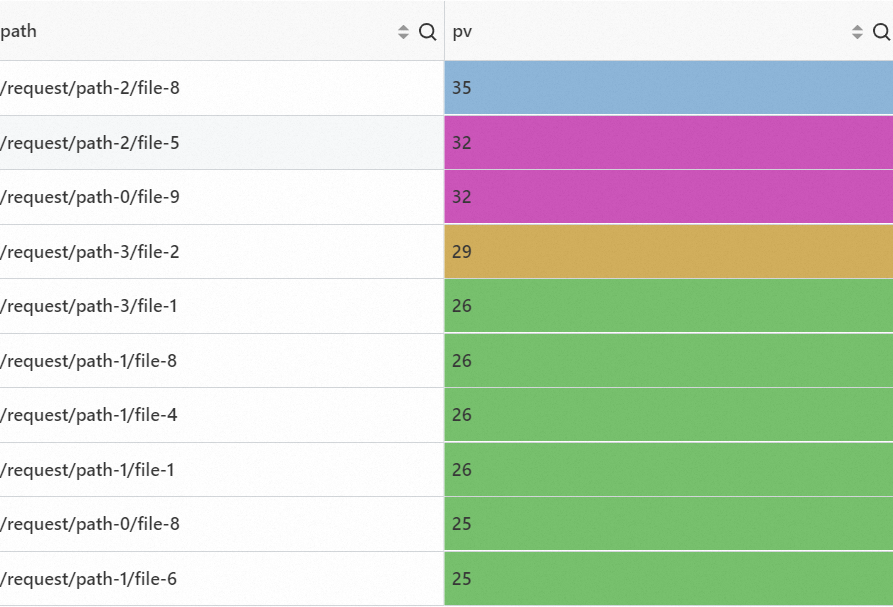Click the orange pv cell showing 29
Screen dimensions: 893x607
(x=668, y=252)
